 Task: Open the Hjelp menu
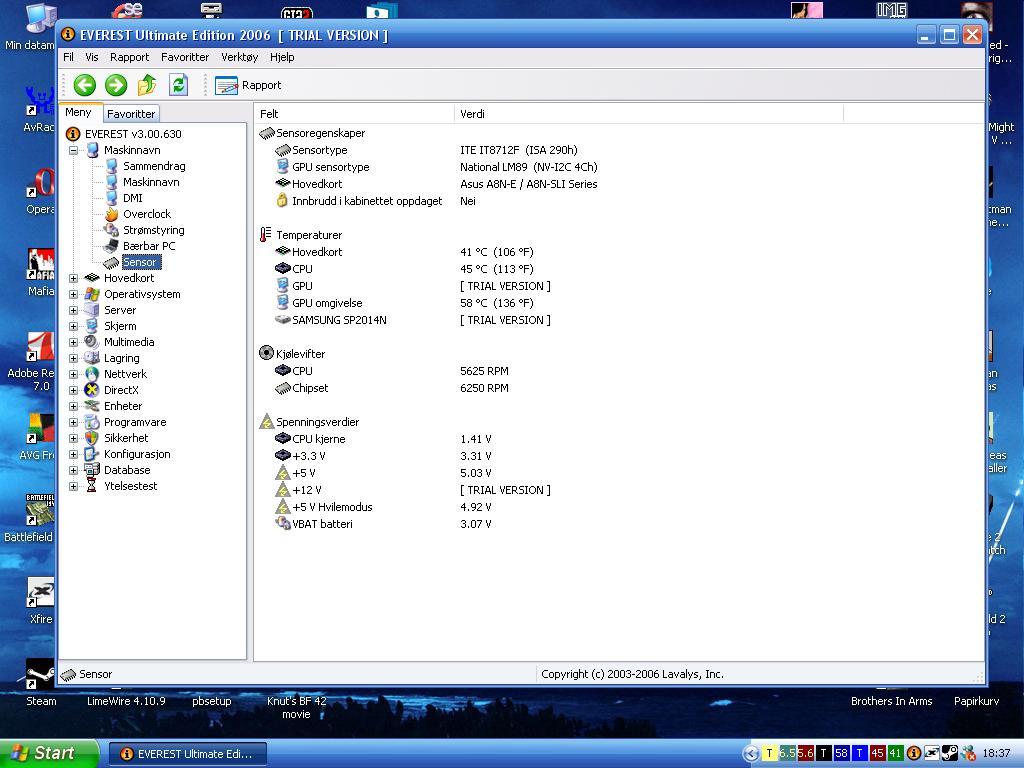[282, 57]
